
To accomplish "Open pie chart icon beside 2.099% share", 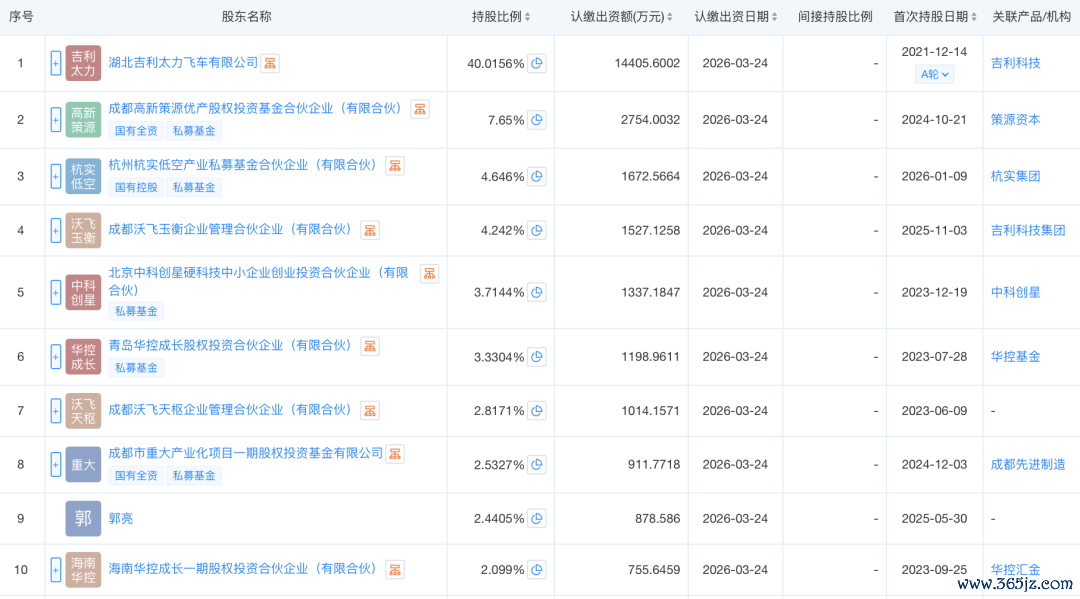I will click(x=537, y=569).
